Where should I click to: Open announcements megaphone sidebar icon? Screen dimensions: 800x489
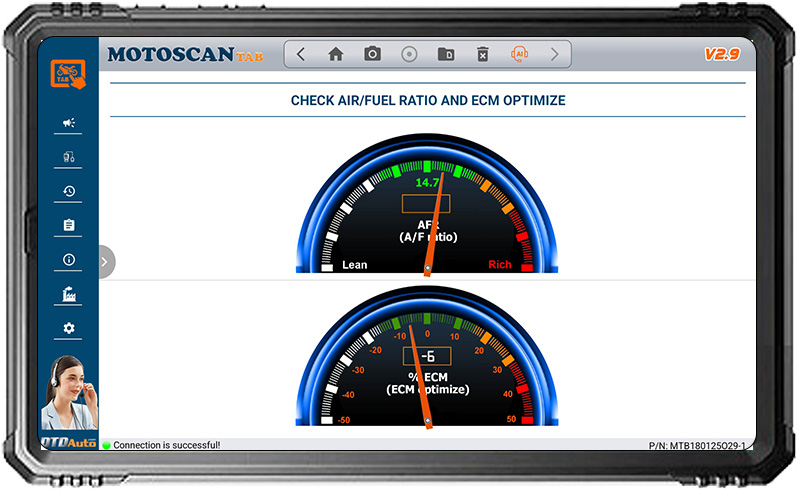[x=68, y=123]
